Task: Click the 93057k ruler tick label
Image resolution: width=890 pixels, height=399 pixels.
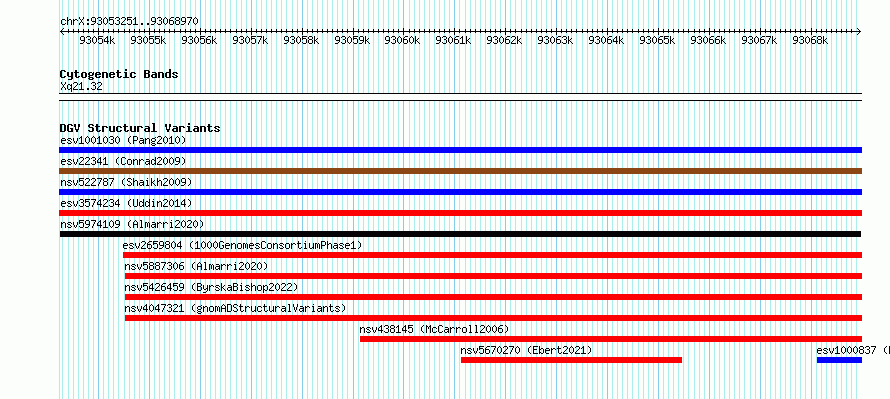Action: coord(250,40)
